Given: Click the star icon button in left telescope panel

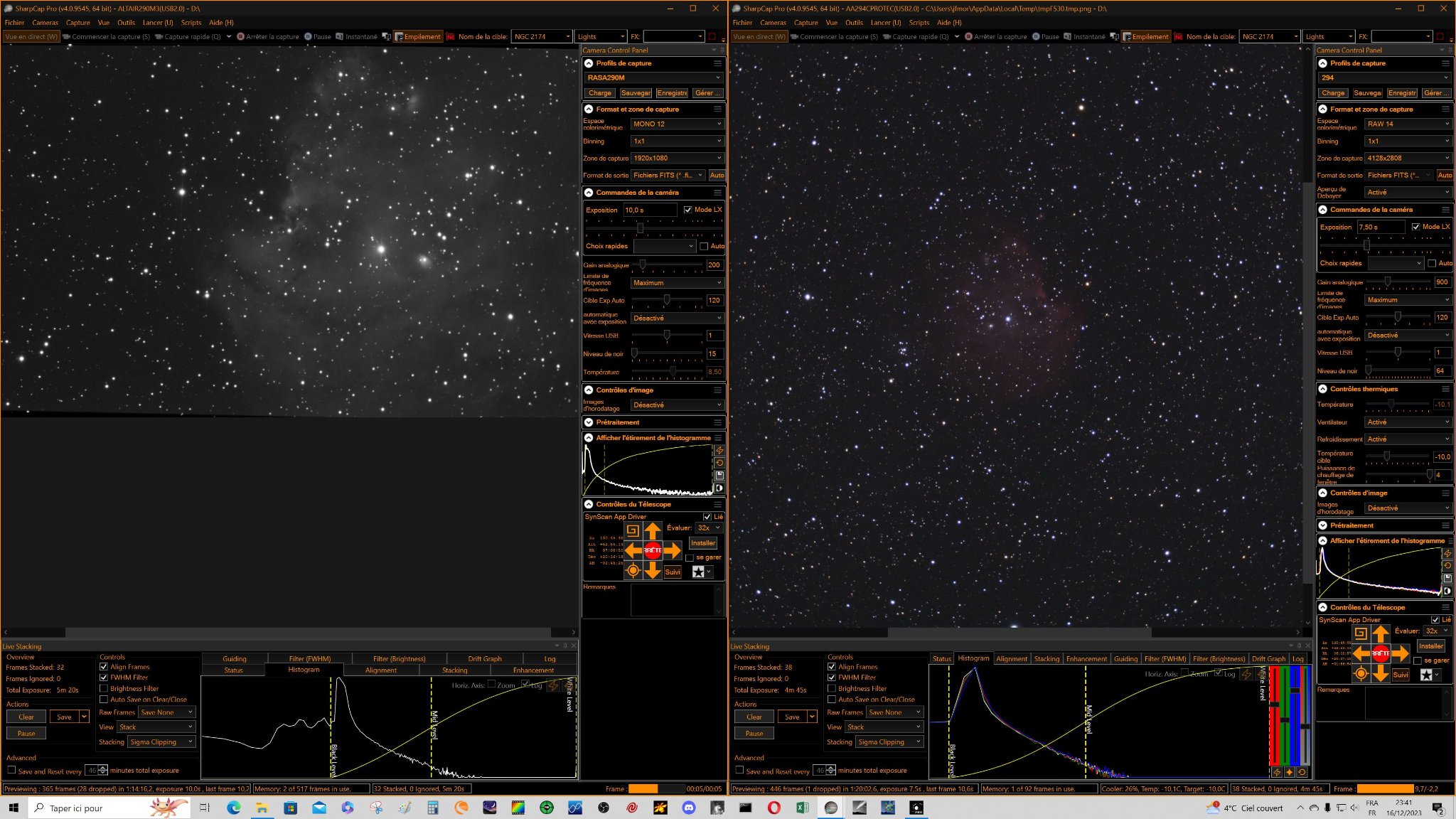Looking at the screenshot, I should click(698, 572).
